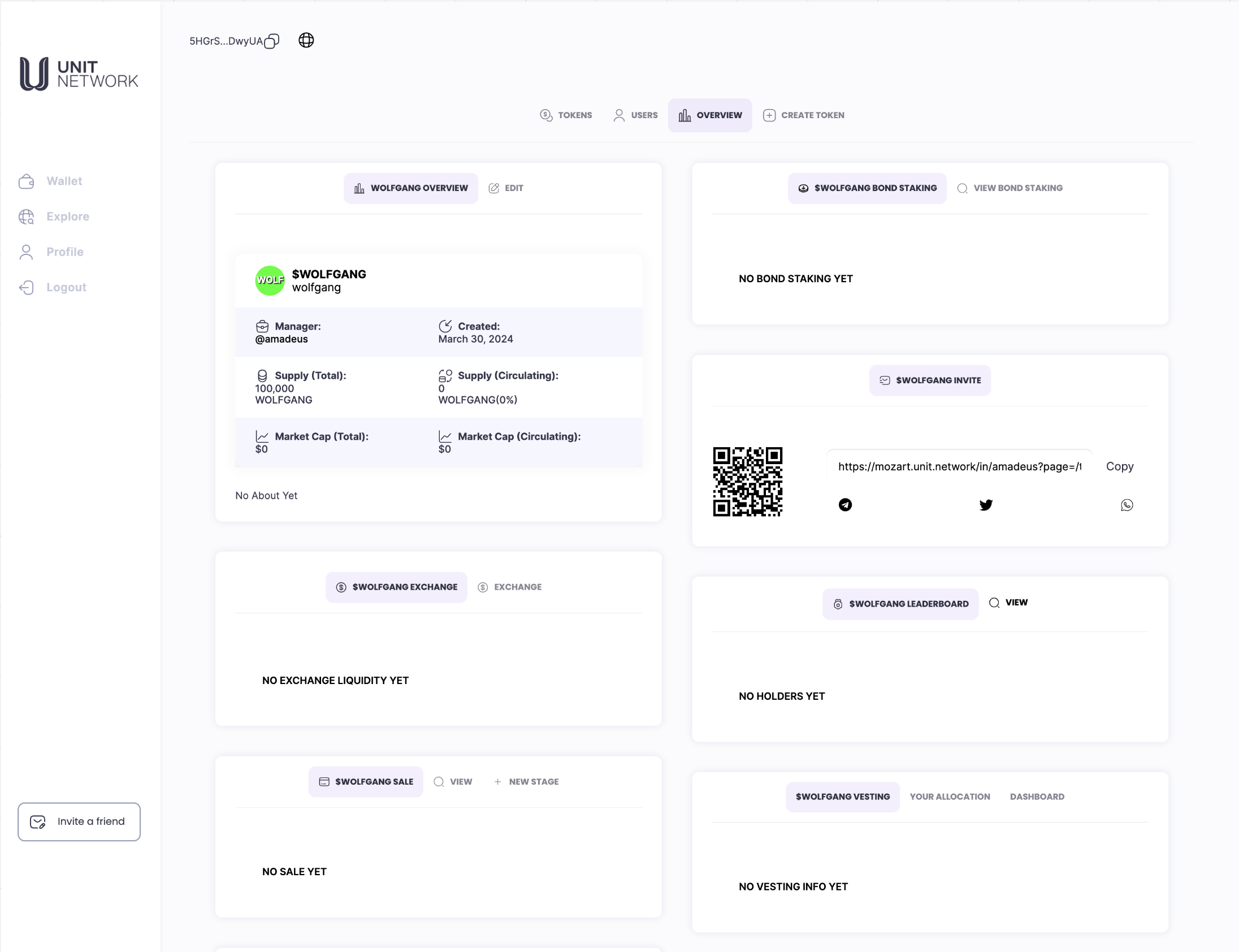Open Your Allocation in vesting panel
Screen dimensions: 1239x952
[950, 797]
